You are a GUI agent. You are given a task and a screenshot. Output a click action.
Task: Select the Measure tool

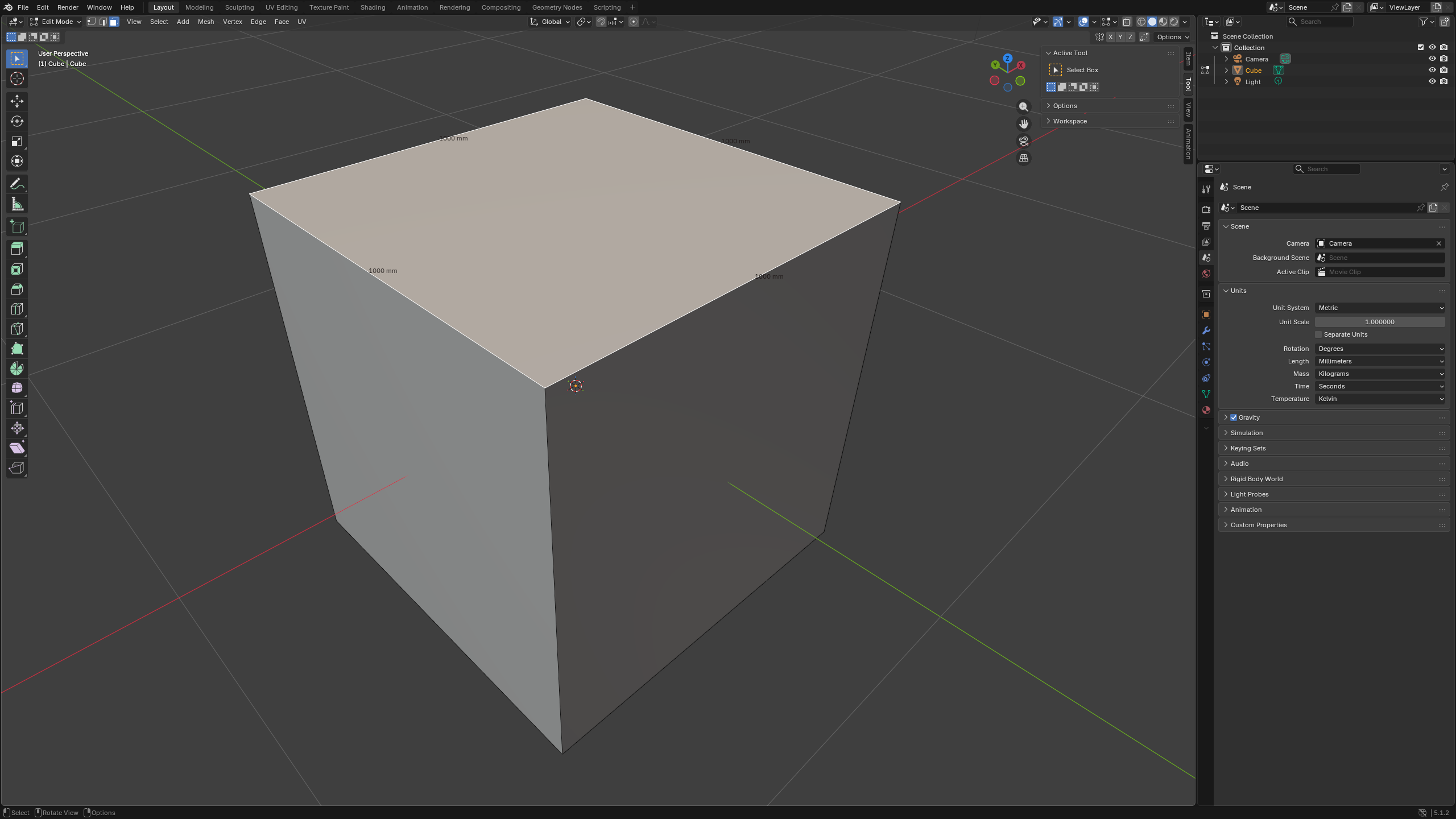click(x=16, y=204)
